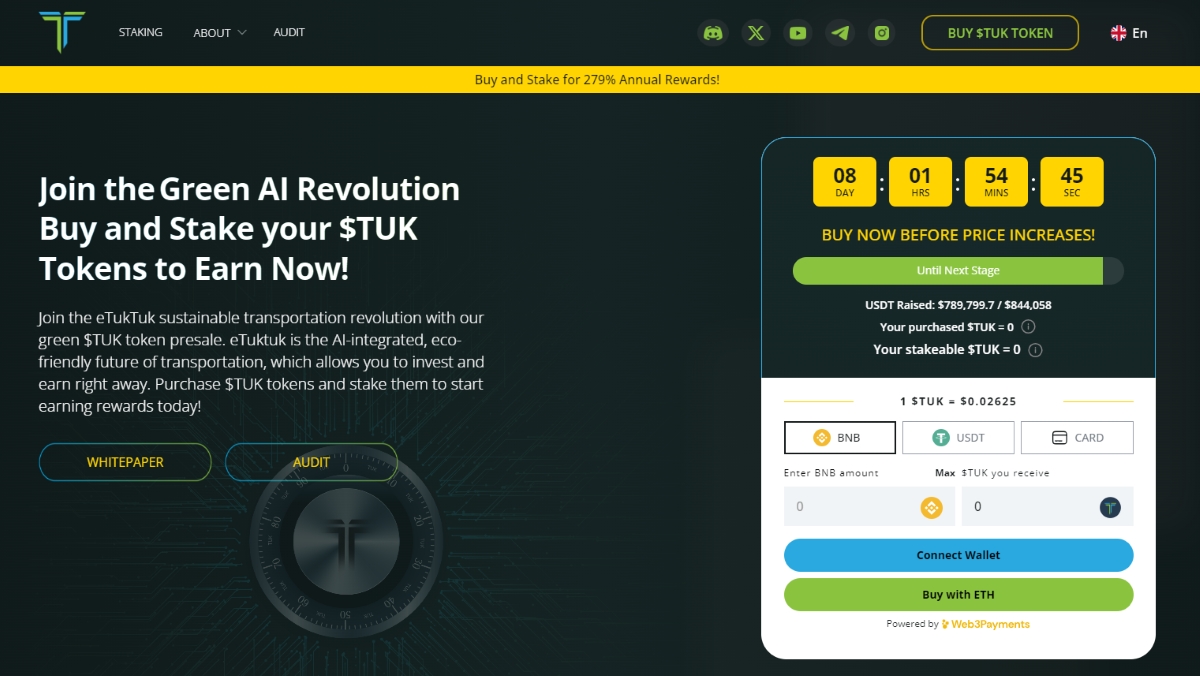Click the eTukTuk logo in header
The width and height of the screenshot is (1200, 676).
coord(62,32)
